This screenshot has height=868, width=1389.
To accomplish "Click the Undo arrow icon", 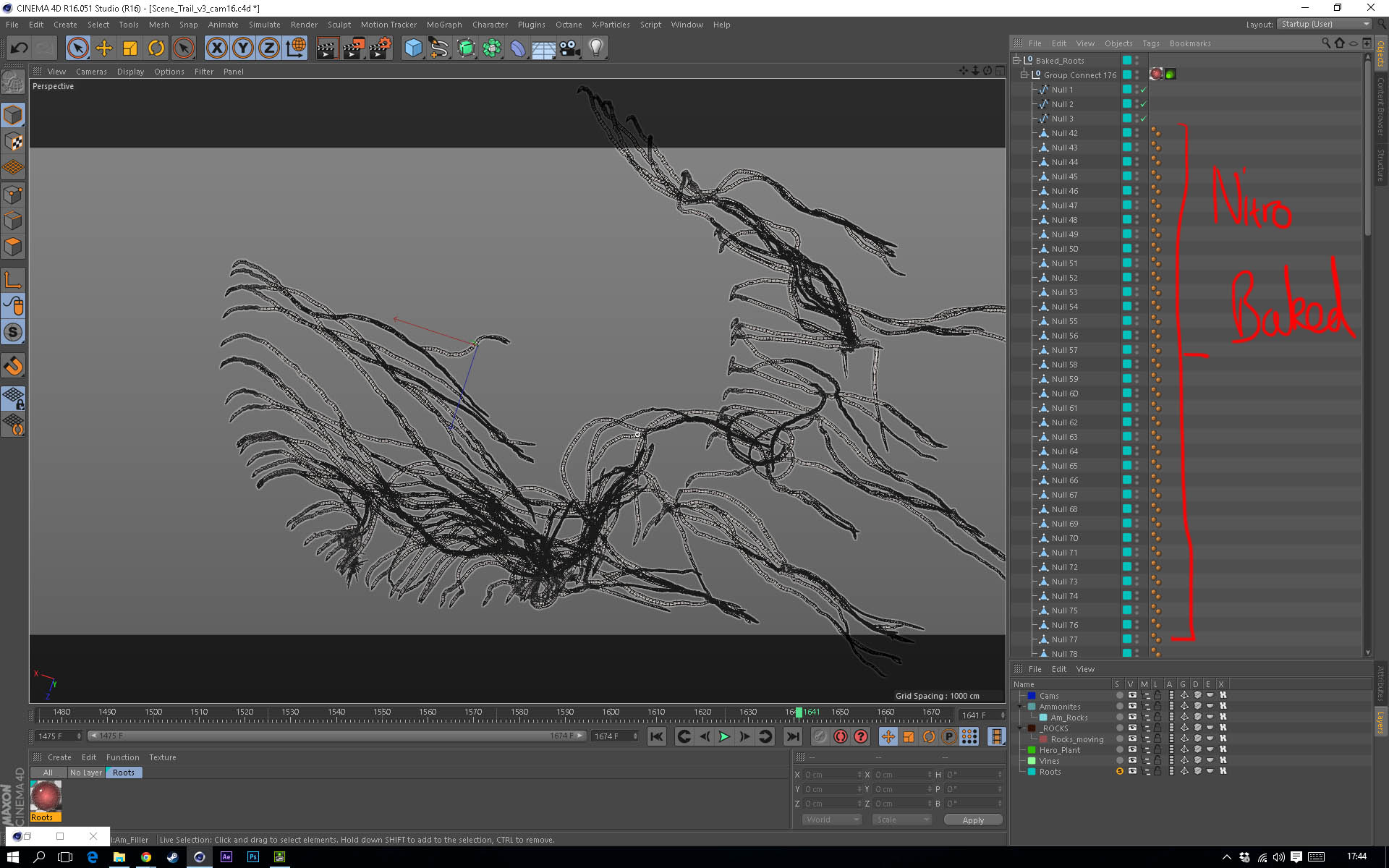I will coord(20,48).
